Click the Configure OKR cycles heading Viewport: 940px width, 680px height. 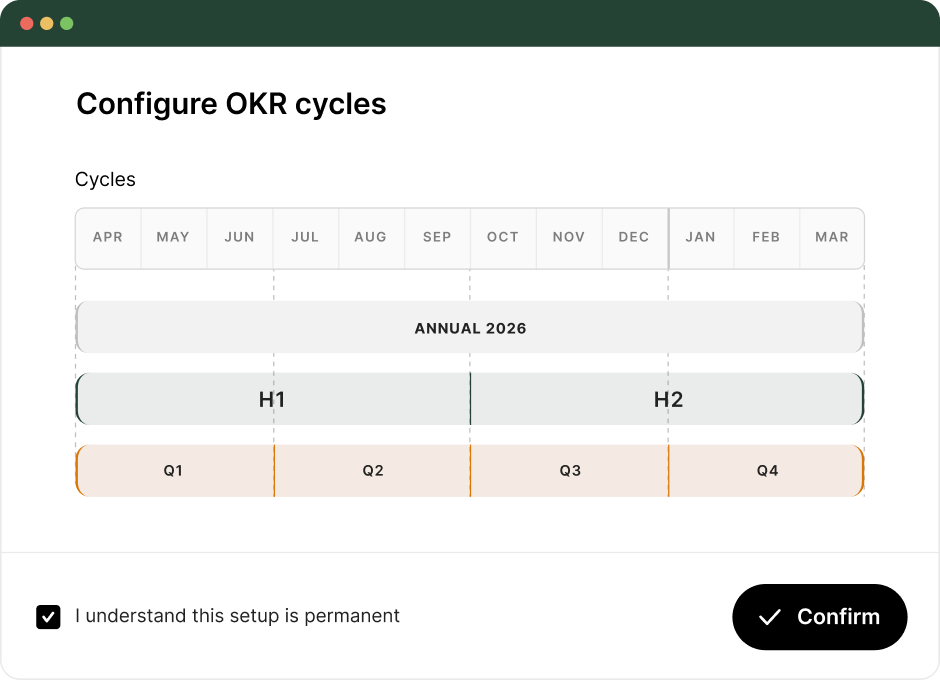pos(231,104)
